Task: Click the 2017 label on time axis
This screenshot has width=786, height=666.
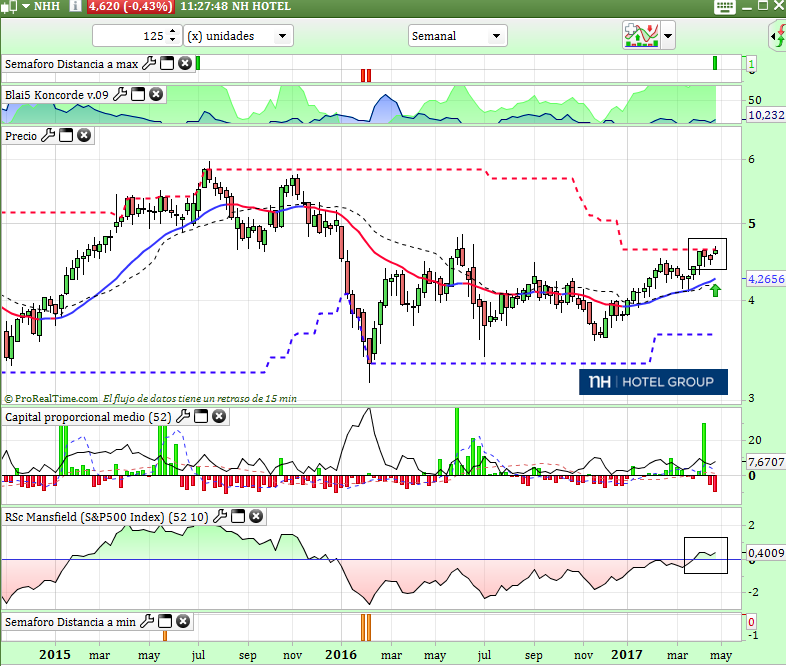Action: coord(627,654)
